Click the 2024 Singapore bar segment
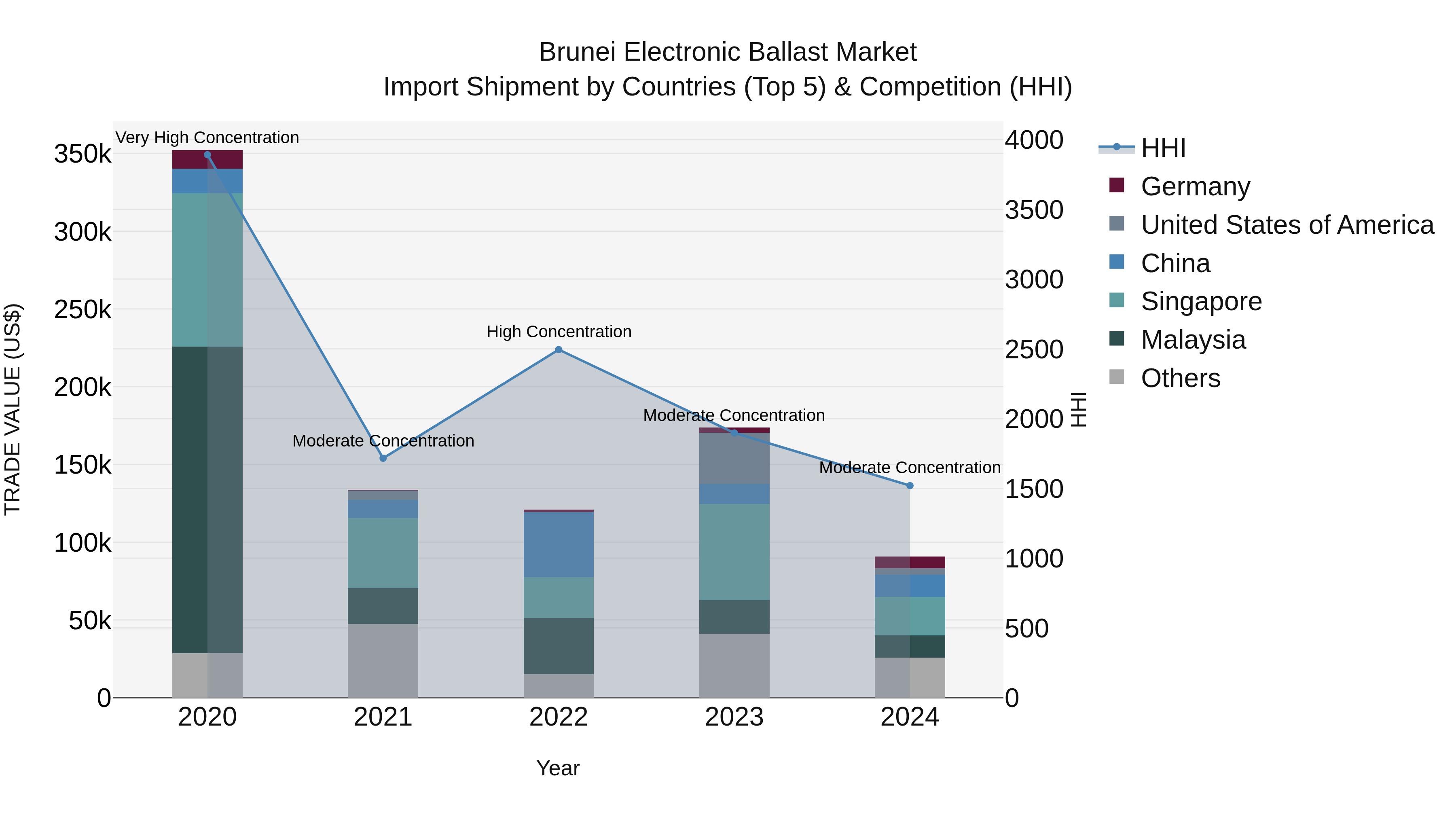The image size is (1456, 819). click(x=910, y=616)
